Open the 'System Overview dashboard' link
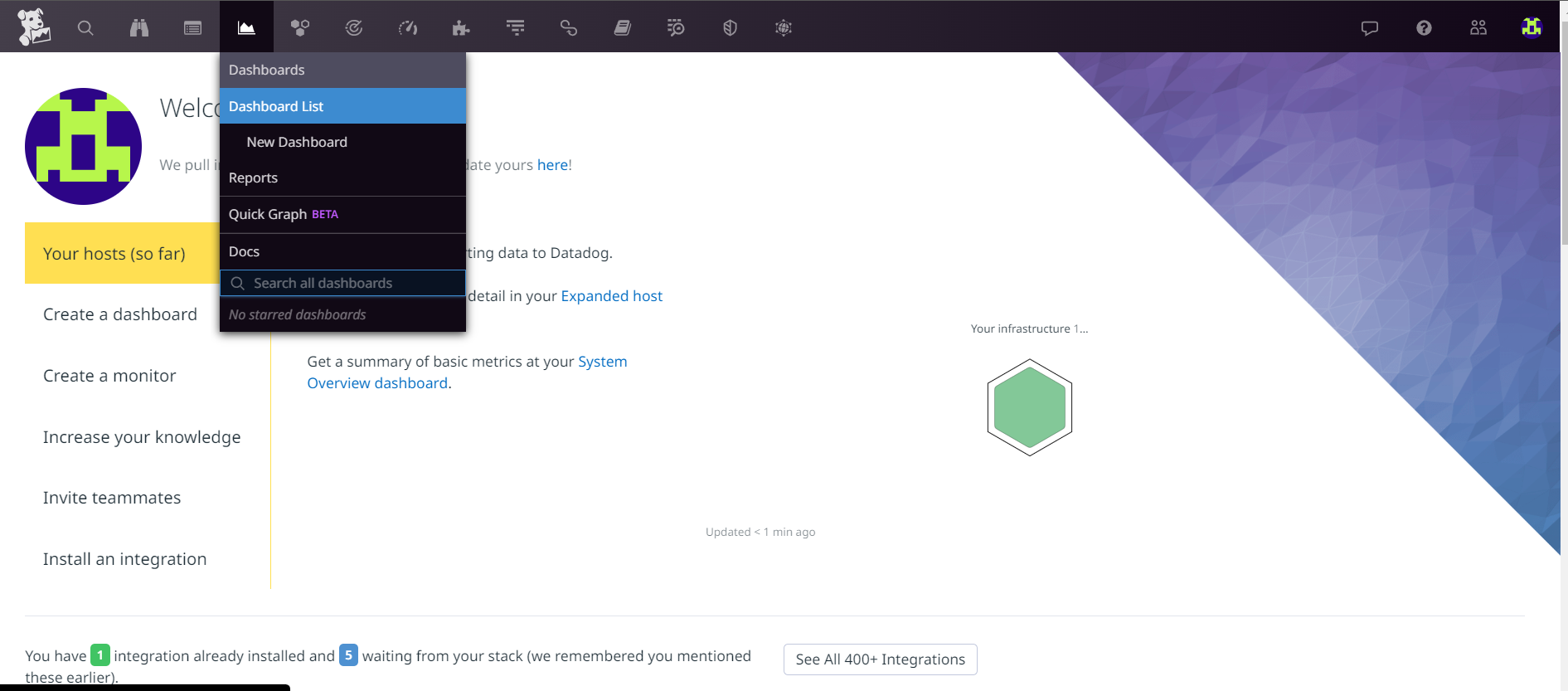The image size is (1568, 691). click(468, 372)
